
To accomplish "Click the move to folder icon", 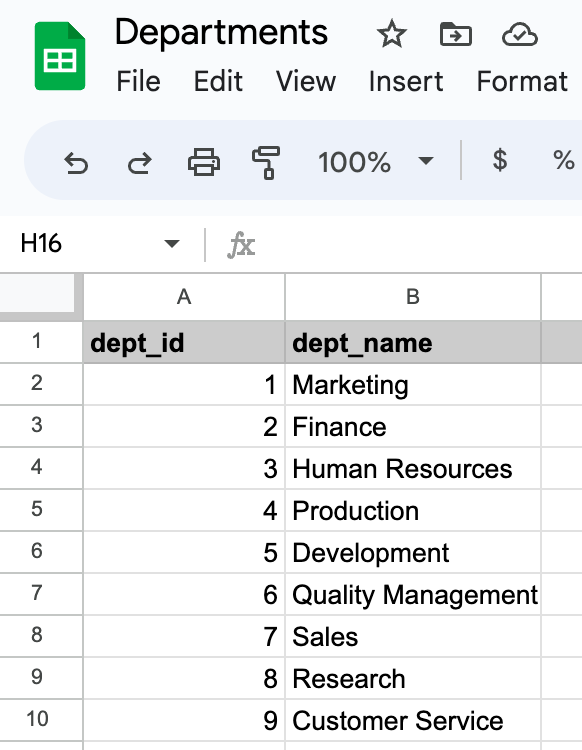I will pyautogui.click(x=456, y=34).
